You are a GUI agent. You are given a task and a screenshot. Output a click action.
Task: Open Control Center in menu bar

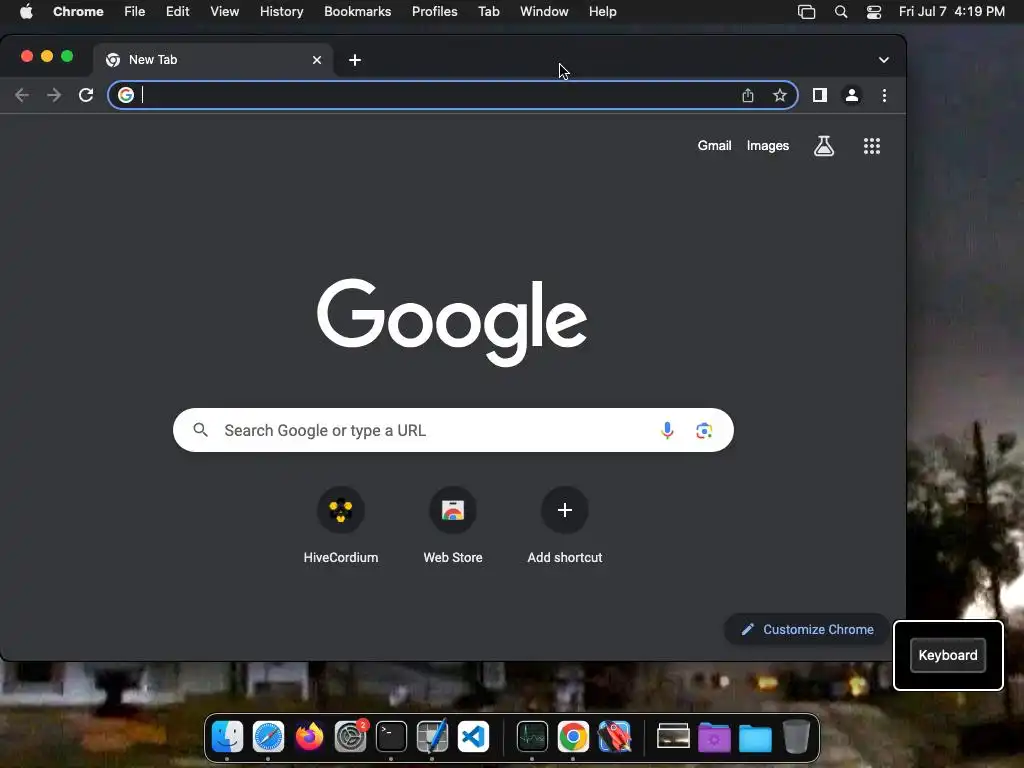(x=874, y=12)
